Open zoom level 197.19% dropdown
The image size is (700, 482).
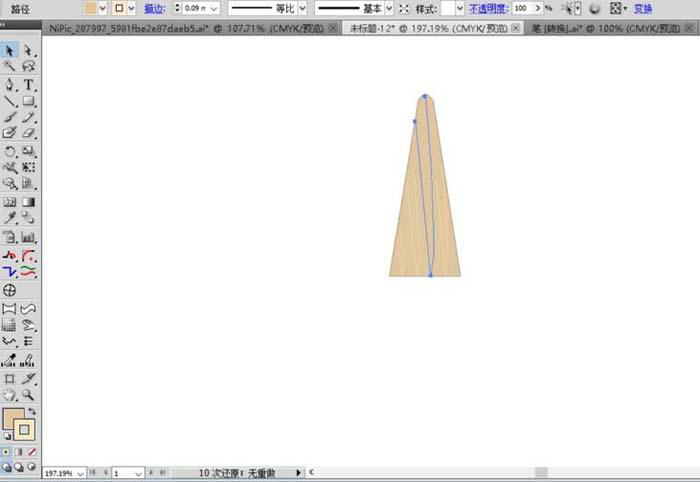[x=80, y=473]
